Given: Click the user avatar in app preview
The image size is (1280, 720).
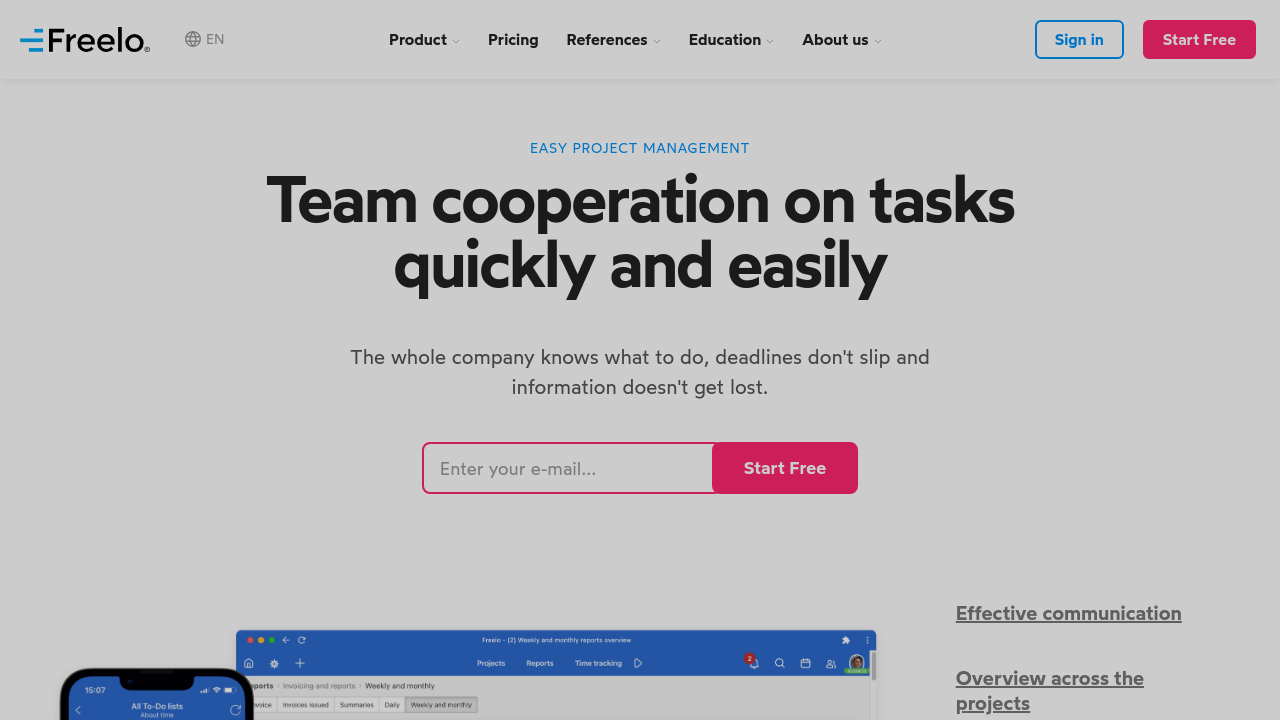Looking at the screenshot, I should (856, 662).
